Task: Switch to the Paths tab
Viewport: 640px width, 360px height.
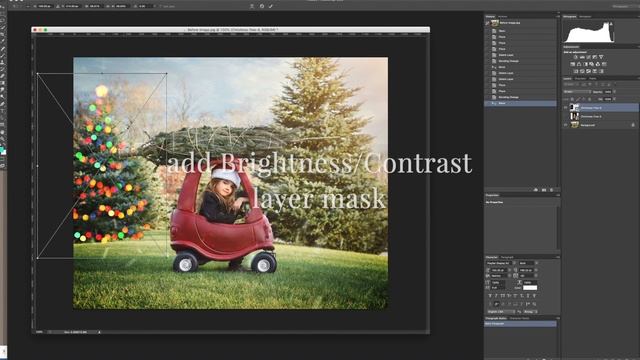Action: click(593, 78)
